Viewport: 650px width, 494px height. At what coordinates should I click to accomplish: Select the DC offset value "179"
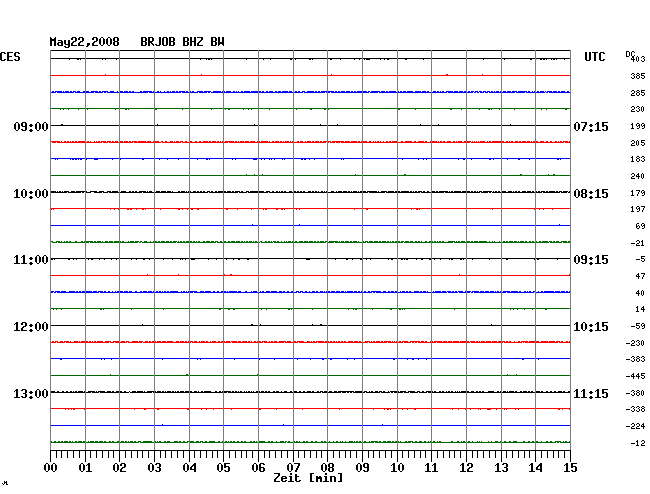click(x=638, y=193)
